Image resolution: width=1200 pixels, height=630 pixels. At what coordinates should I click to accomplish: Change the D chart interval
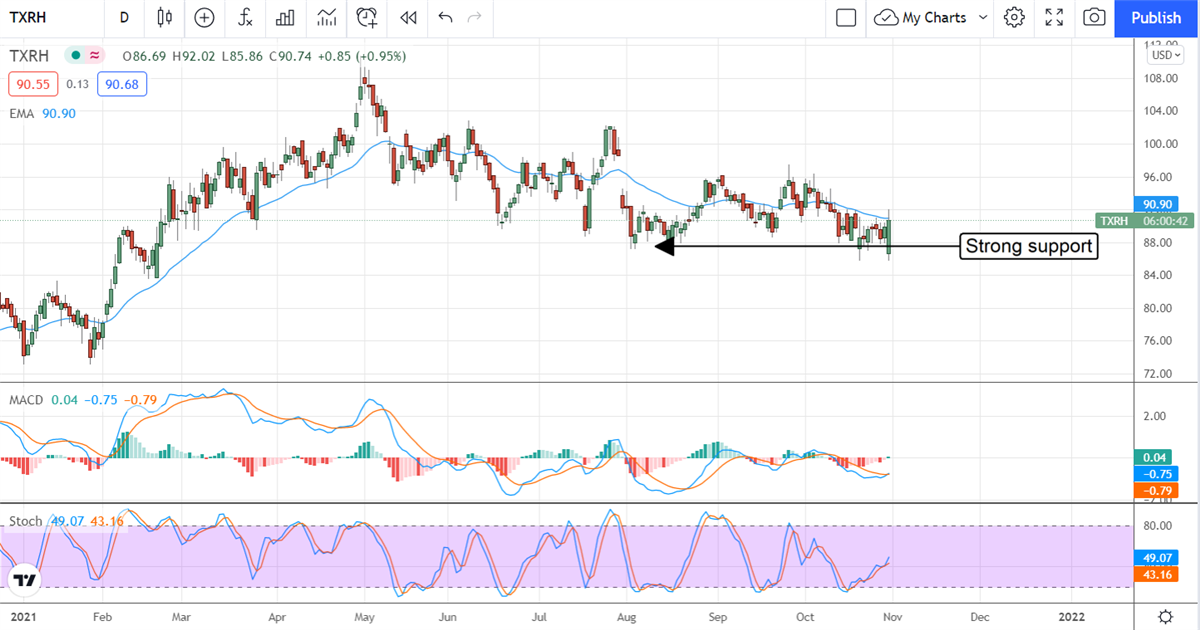click(x=124, y=17)
